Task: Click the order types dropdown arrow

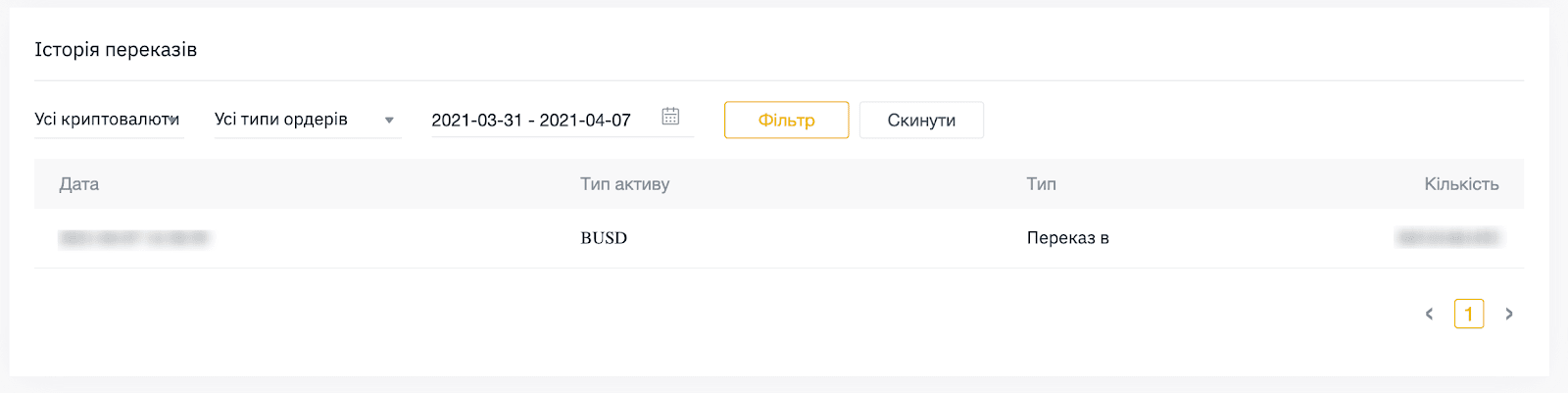Action: pyautogui.click(x=389, y=121)
